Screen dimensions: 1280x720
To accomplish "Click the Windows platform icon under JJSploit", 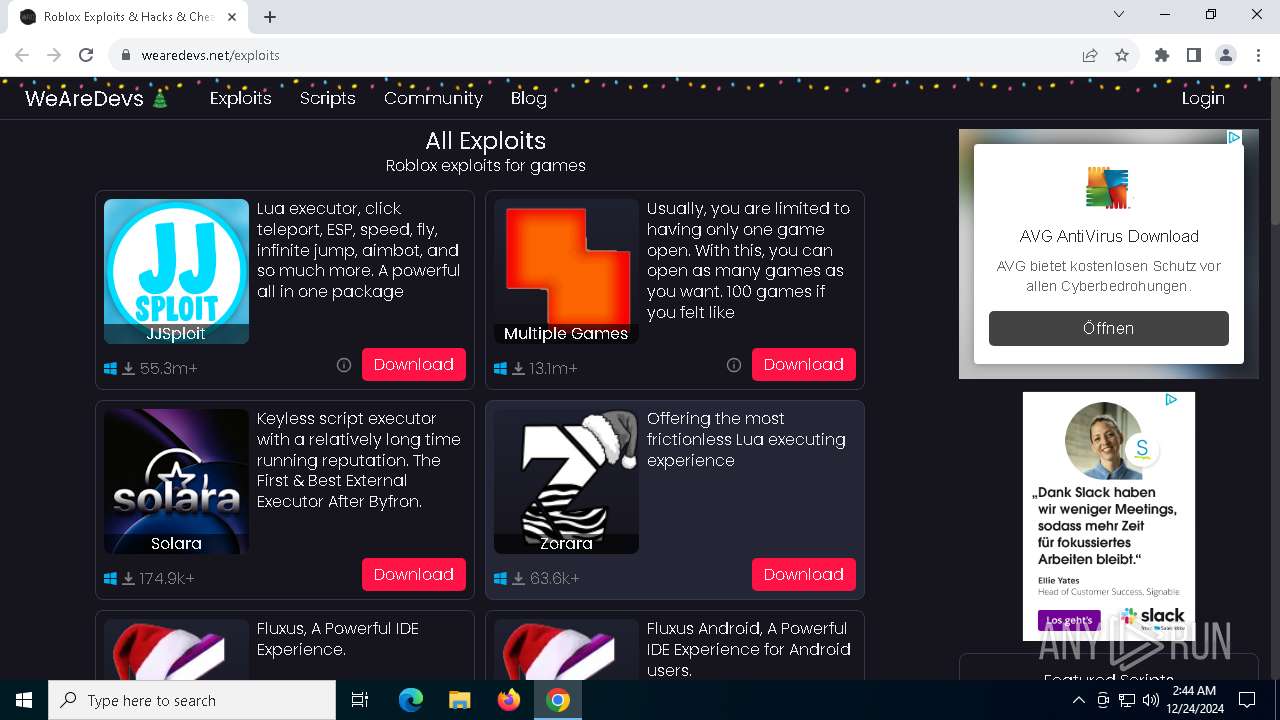I will click(x=111, y=369).
